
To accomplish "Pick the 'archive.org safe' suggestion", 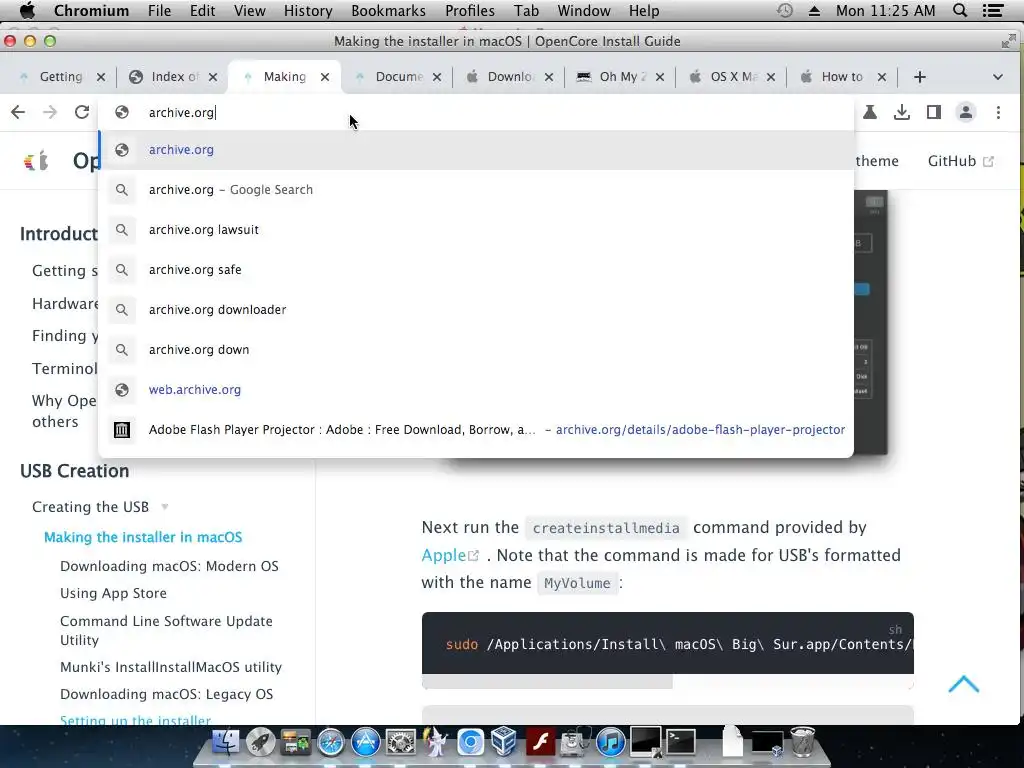I will point(475,270).
